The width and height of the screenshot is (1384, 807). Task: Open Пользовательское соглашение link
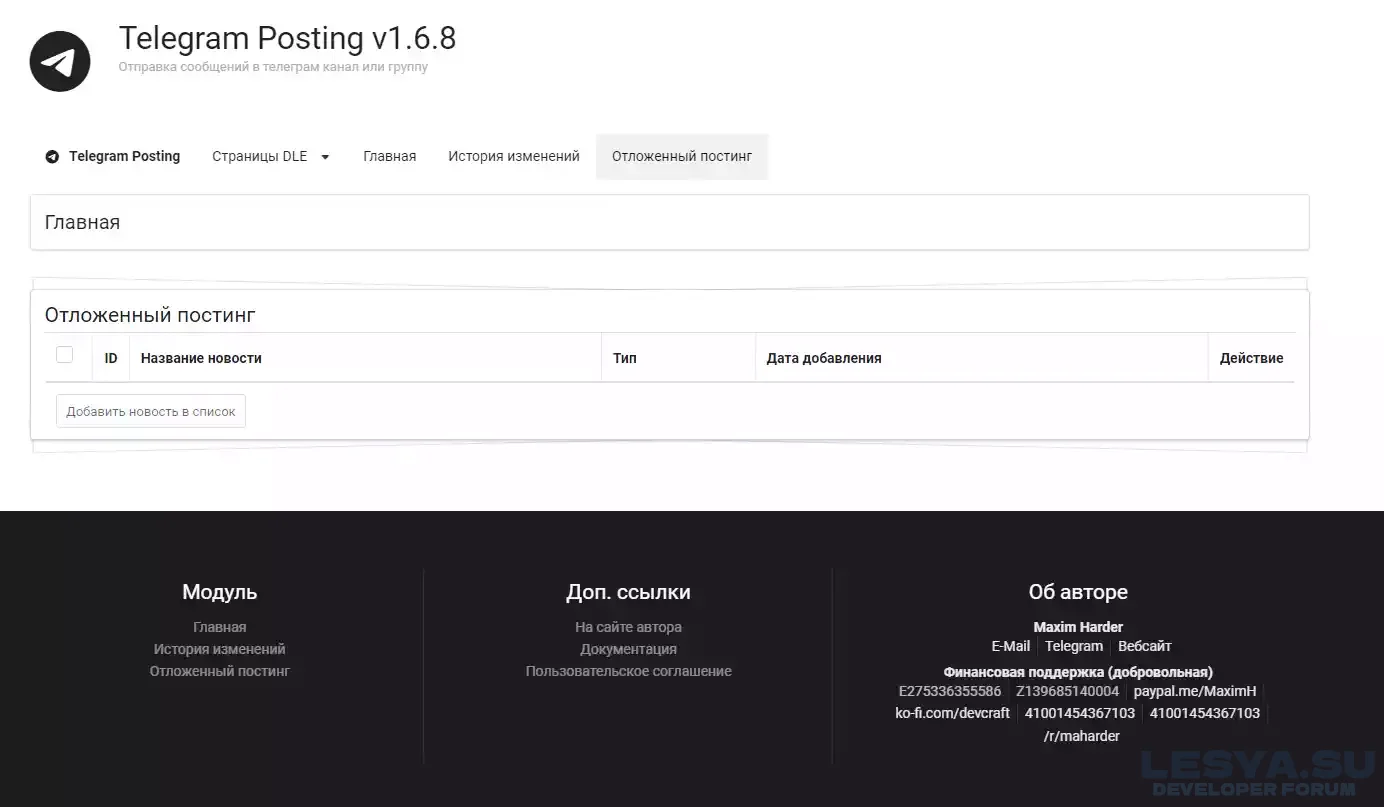[x=628, y=671]
